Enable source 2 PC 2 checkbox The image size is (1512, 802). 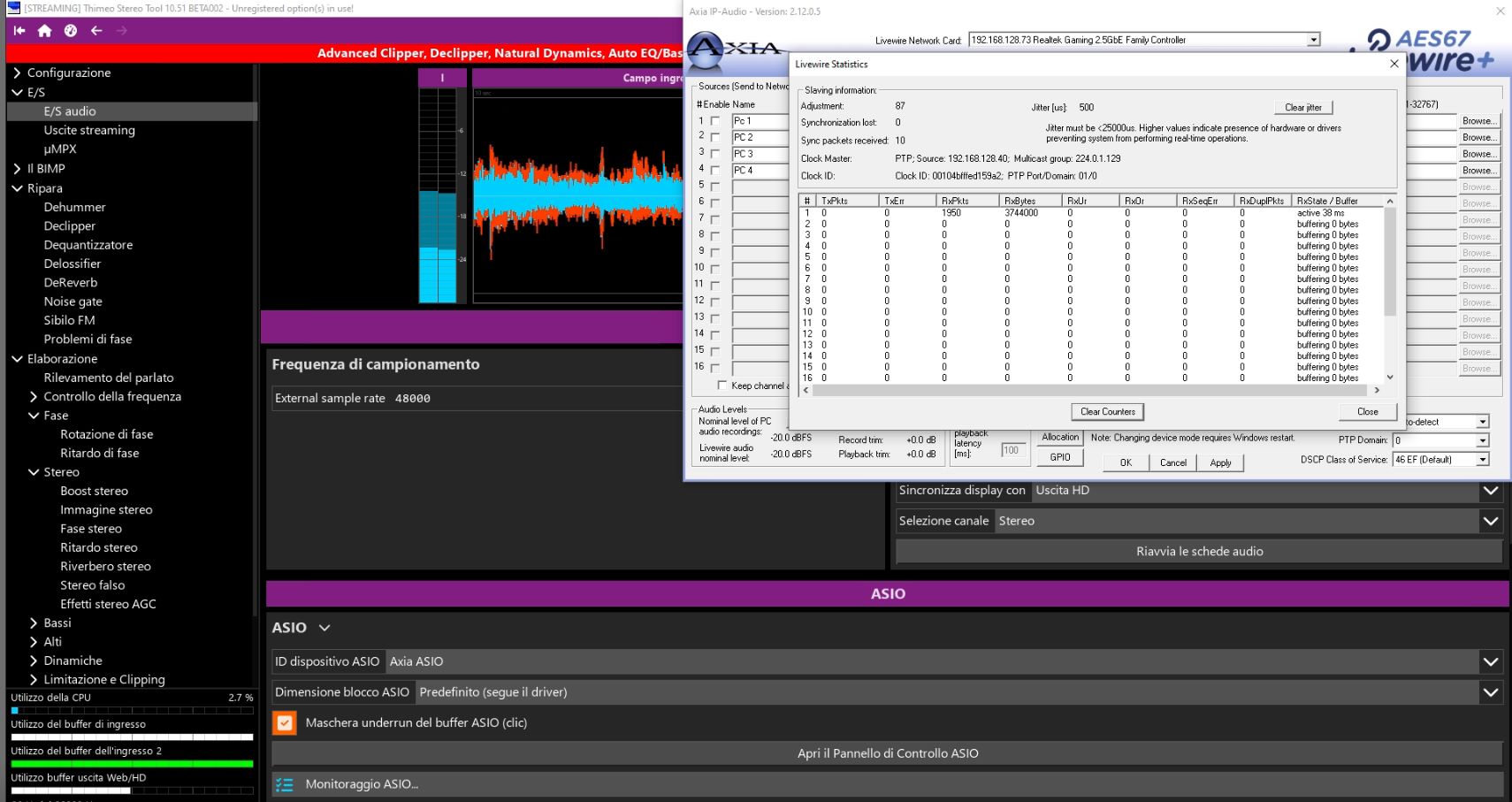(x=715, y=137)
